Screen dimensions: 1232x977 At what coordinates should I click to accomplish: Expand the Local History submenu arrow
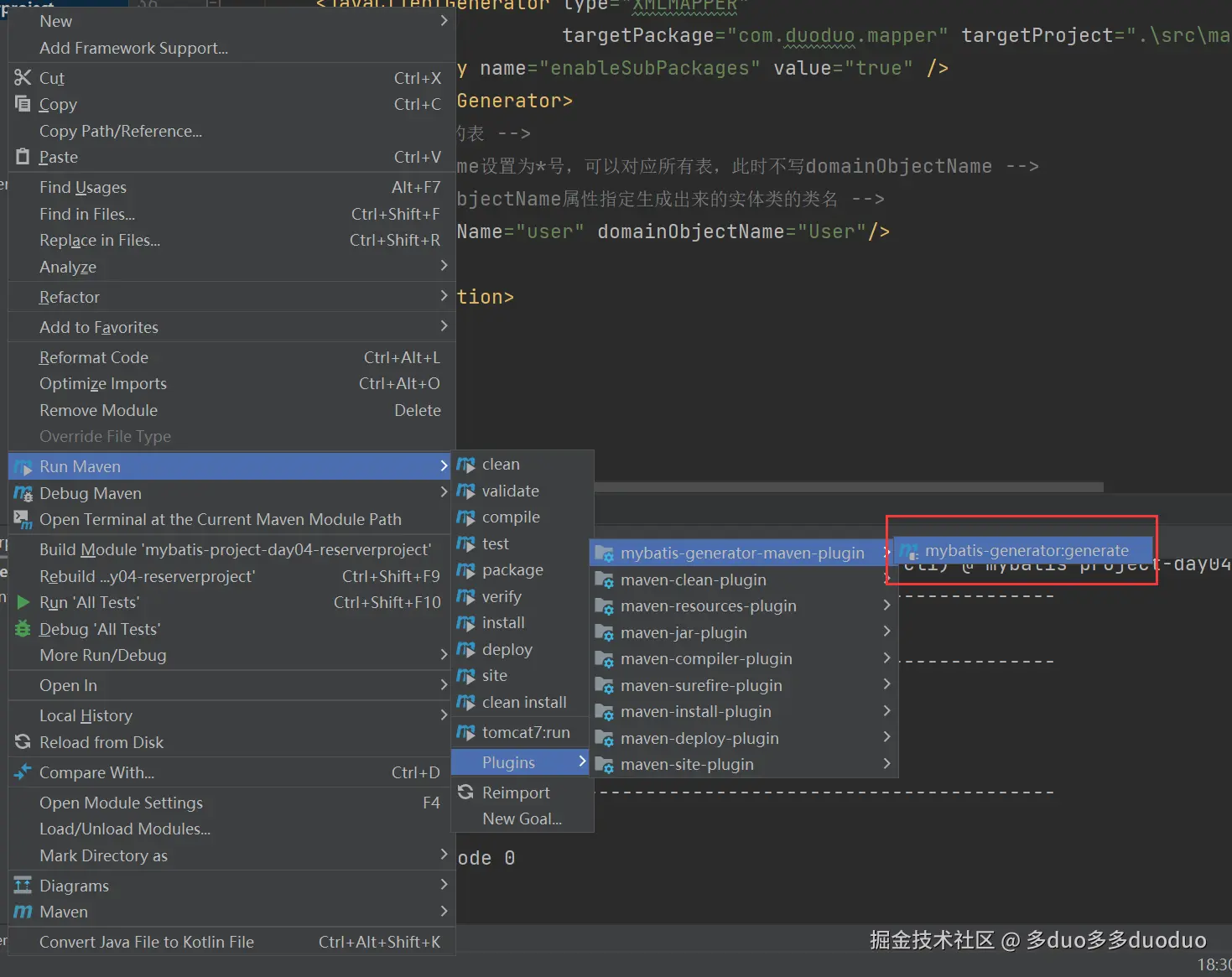coord(444,715)
